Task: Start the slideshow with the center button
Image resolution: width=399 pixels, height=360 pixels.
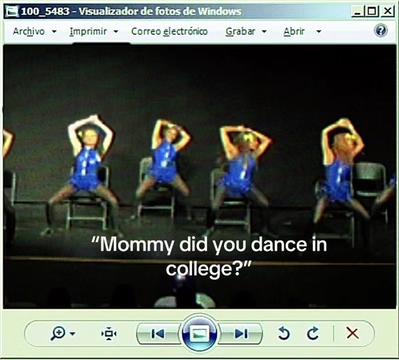Action: pyautogui.click(x=199, y=333)
